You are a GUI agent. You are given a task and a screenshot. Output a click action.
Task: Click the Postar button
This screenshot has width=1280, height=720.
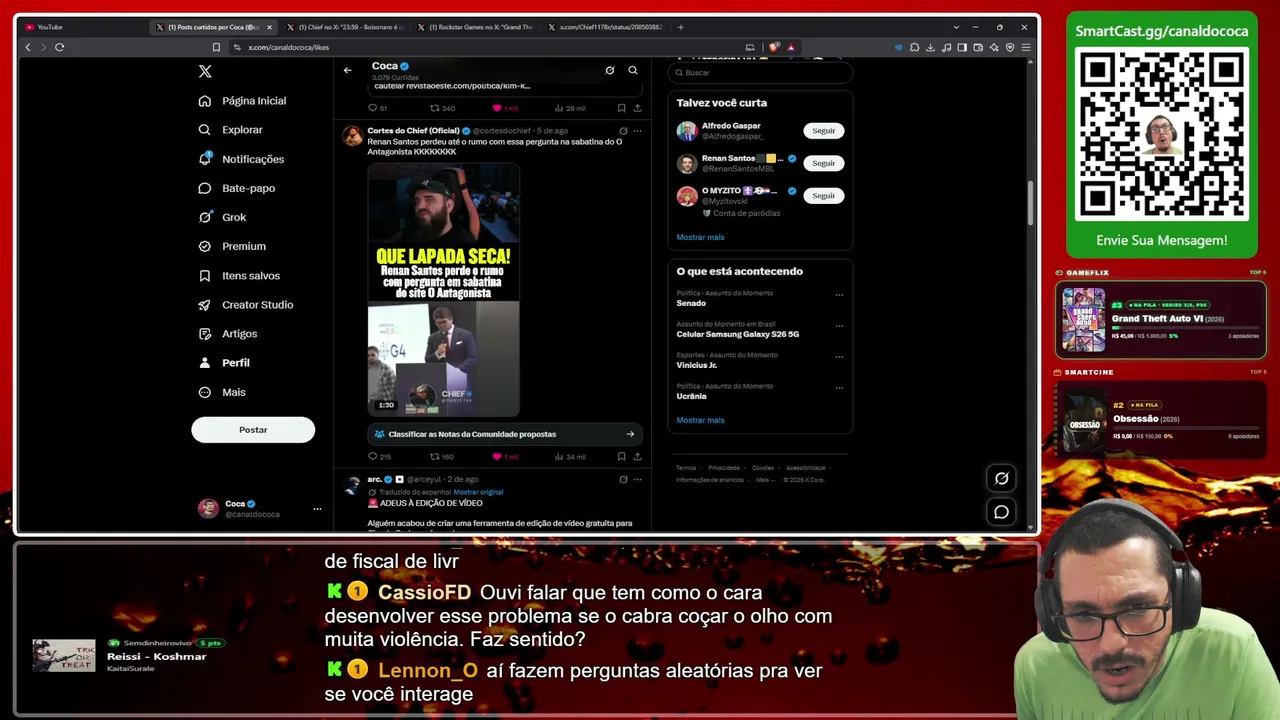coord(253,430)
